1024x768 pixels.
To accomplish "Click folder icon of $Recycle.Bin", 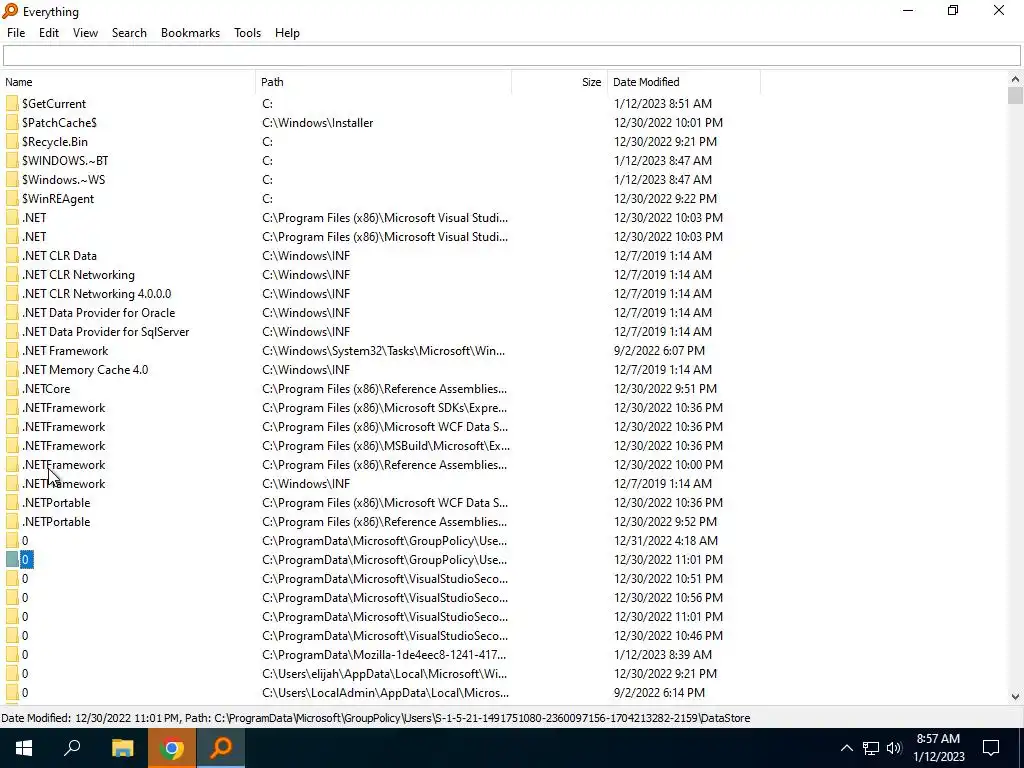I will click(x=12, y=141).
